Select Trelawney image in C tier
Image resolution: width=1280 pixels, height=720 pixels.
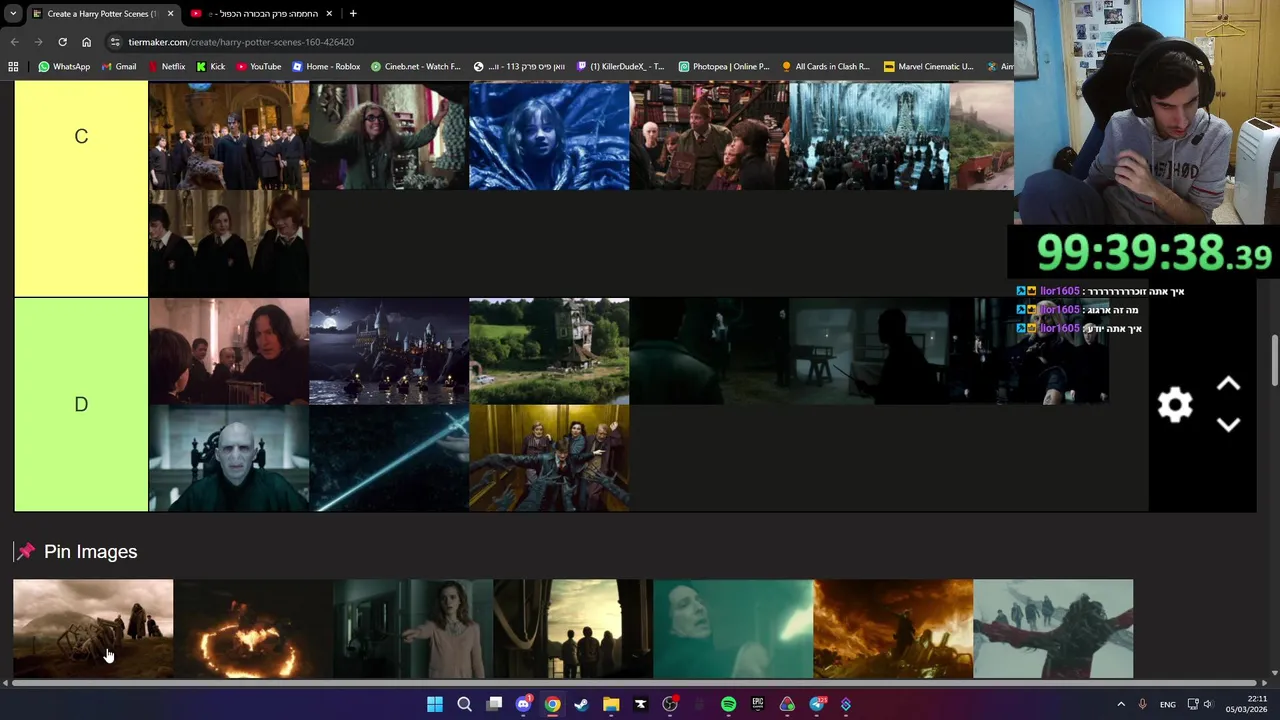coord(389,136)
